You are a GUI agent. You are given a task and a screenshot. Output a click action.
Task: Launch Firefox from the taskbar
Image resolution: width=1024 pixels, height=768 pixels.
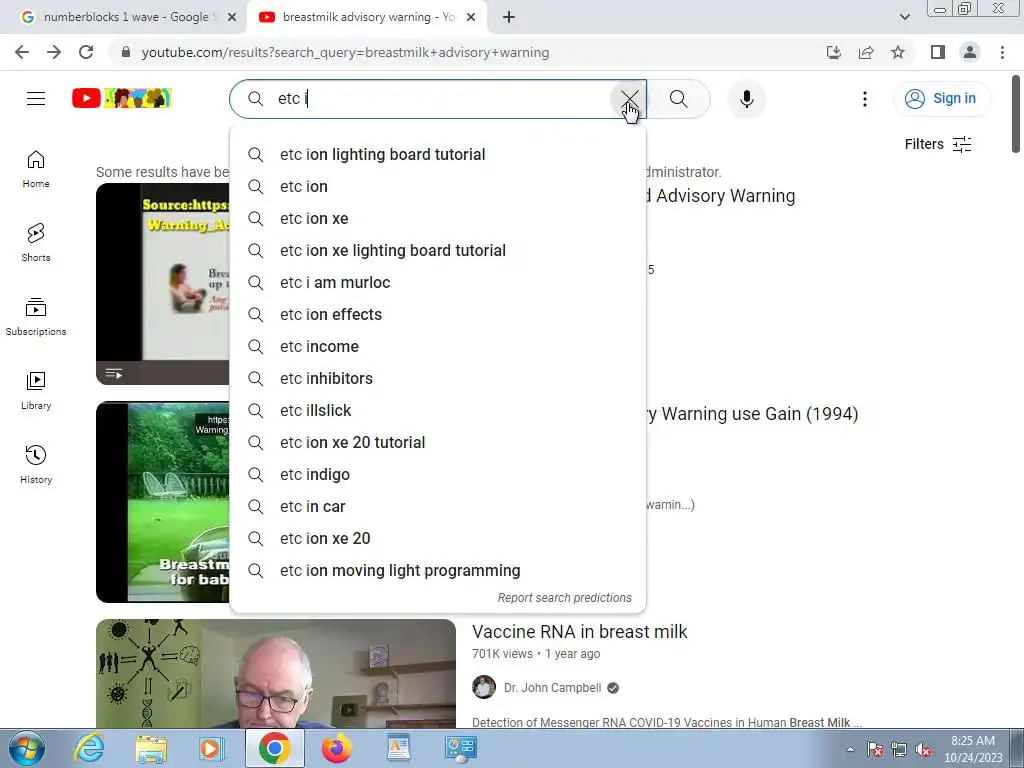[336, 748]
